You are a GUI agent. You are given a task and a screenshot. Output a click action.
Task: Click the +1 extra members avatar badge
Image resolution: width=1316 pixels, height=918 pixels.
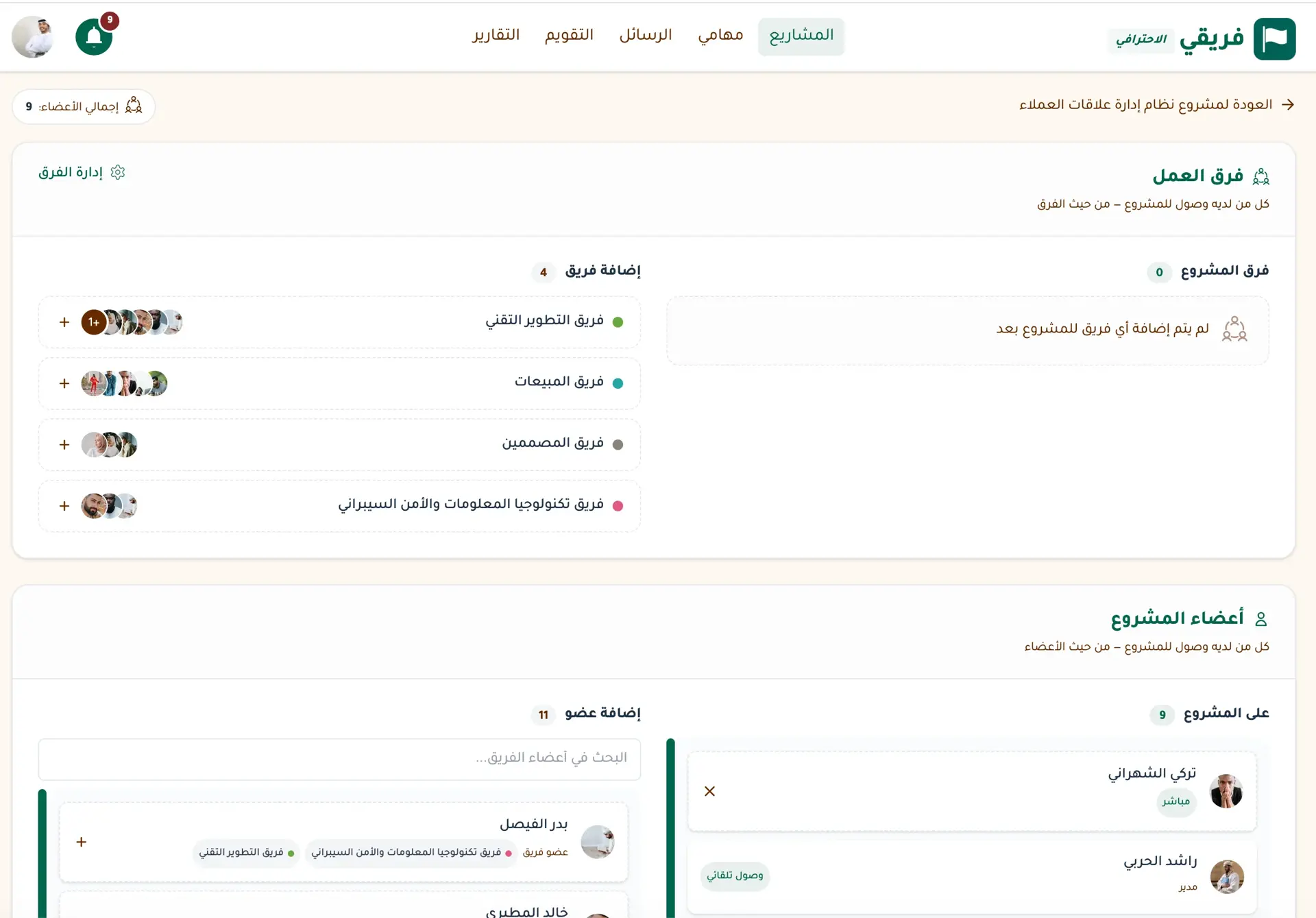click(94, 322)
